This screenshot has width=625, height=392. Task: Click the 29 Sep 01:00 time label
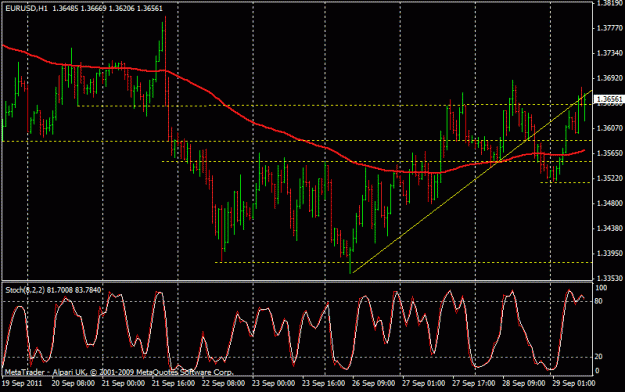[574, 383]
